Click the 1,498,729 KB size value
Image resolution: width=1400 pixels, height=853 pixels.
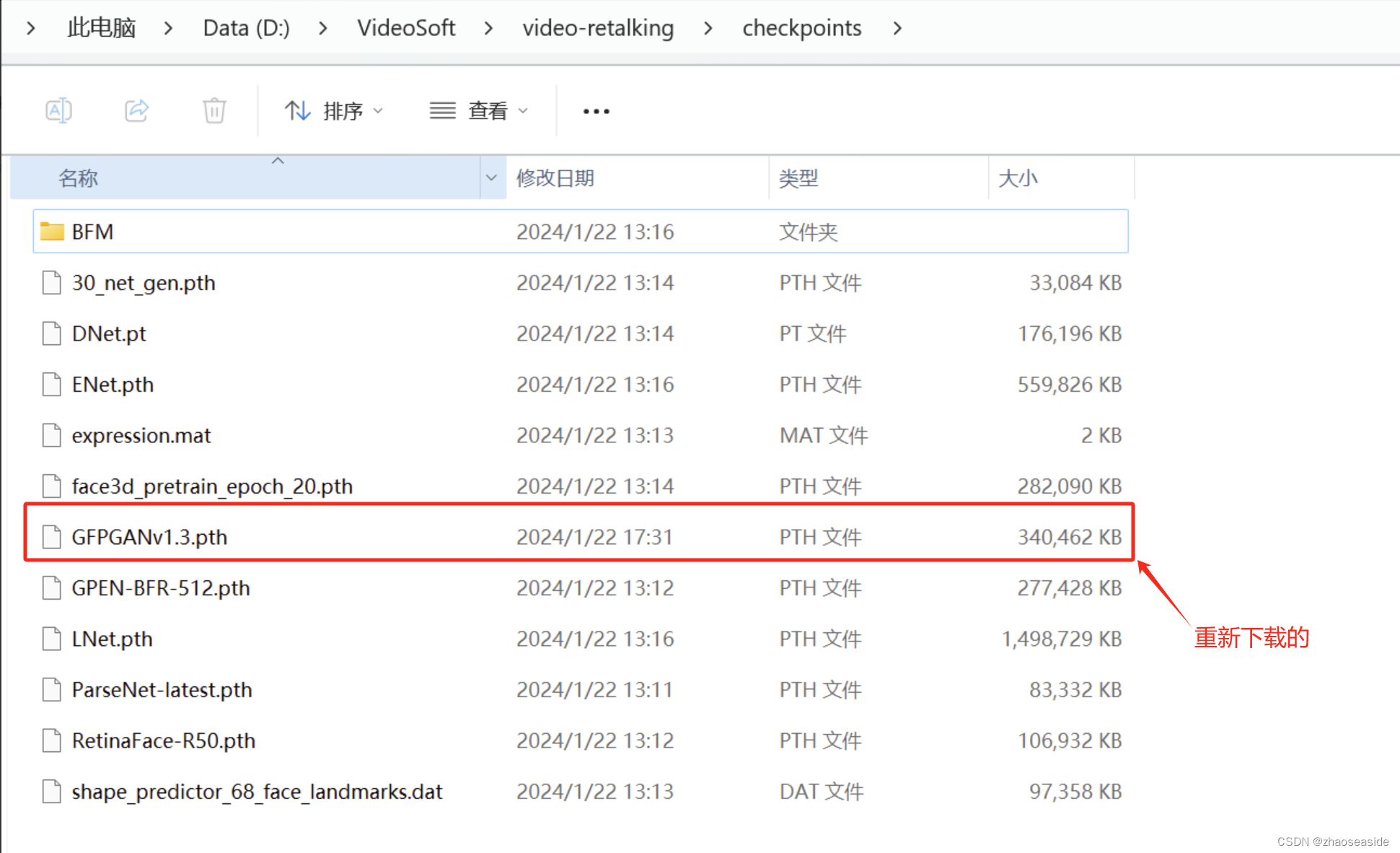[1062, 639]
